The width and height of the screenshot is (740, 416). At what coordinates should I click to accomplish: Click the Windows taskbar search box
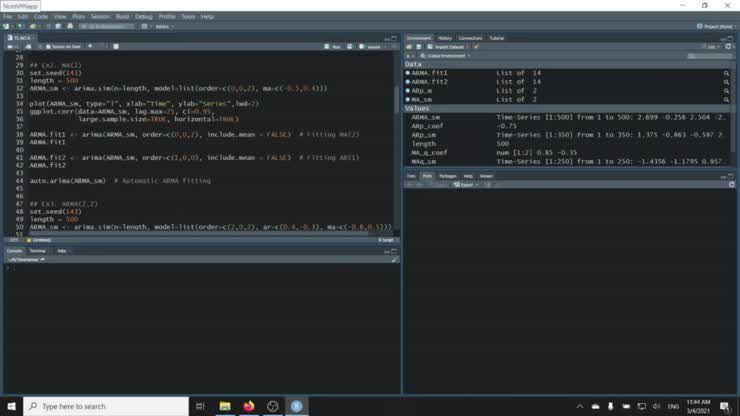tap(106, 406)
